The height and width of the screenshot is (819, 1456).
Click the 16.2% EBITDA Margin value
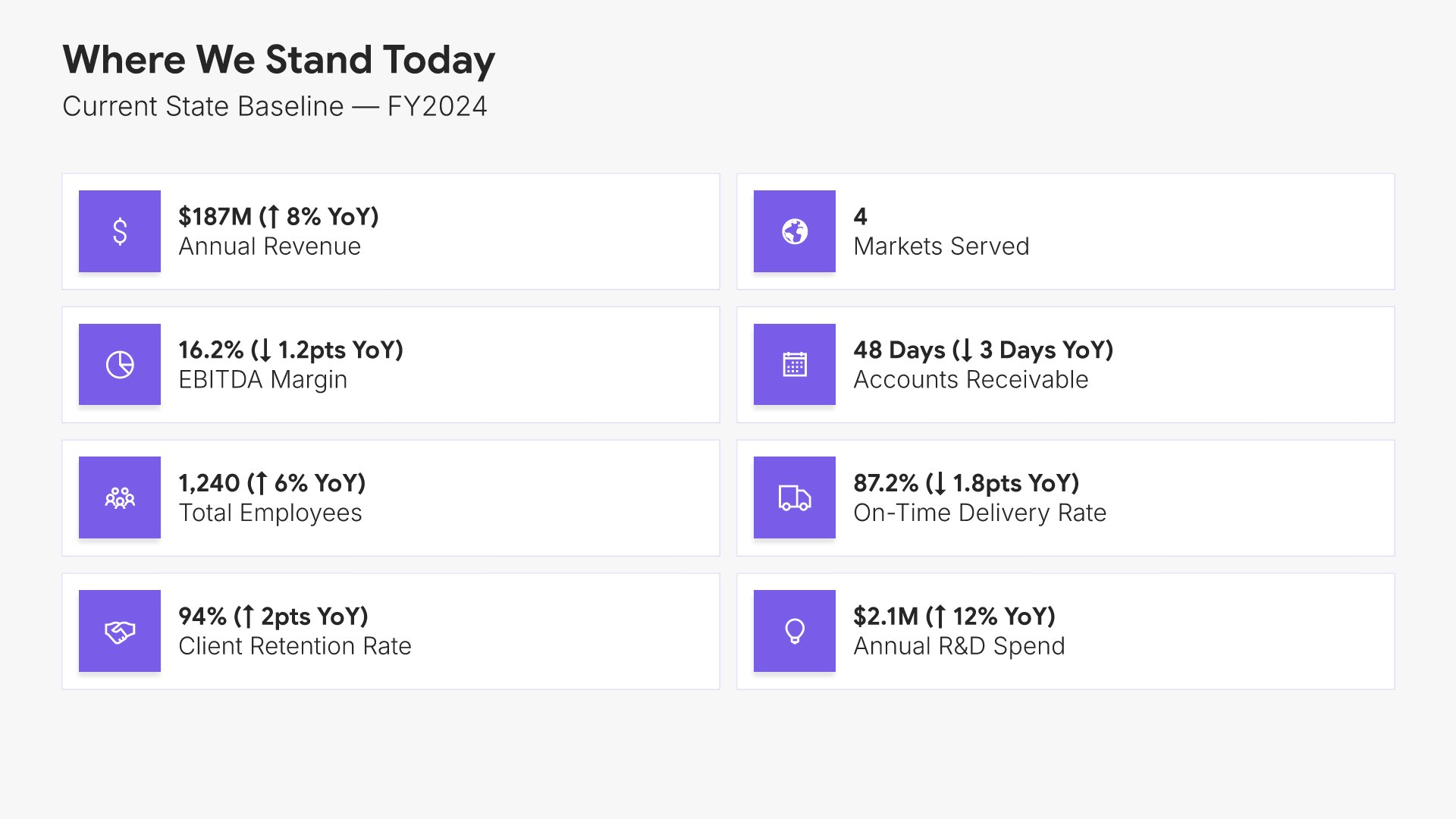[x=290, y=350]
